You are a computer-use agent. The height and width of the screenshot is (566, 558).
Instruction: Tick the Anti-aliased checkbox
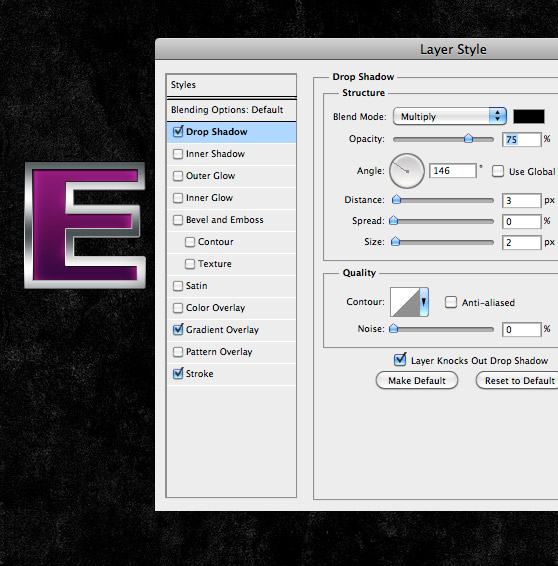(x=451, y=302)
